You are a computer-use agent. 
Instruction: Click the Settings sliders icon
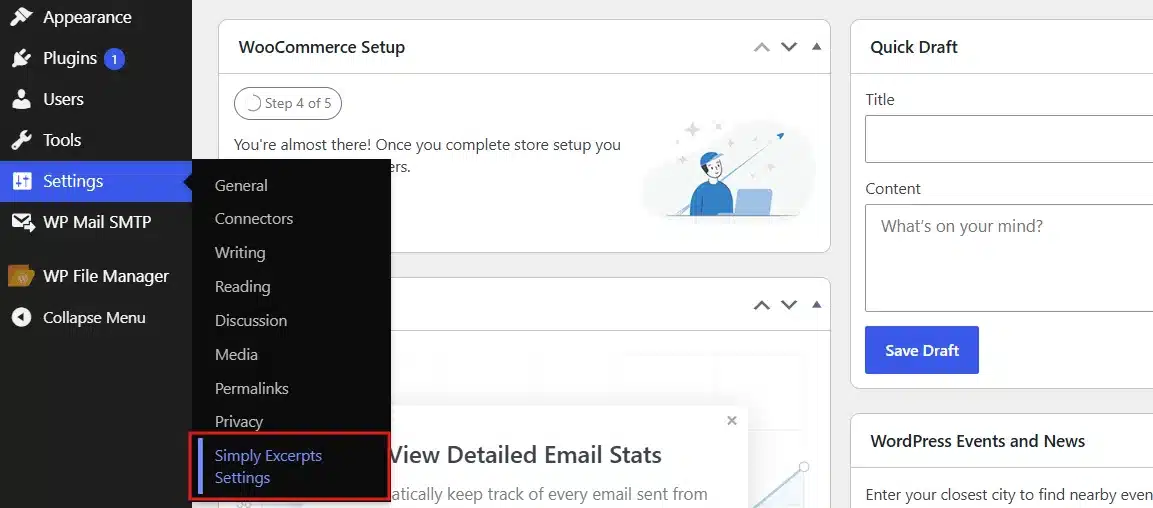click(x=21, y=182)
